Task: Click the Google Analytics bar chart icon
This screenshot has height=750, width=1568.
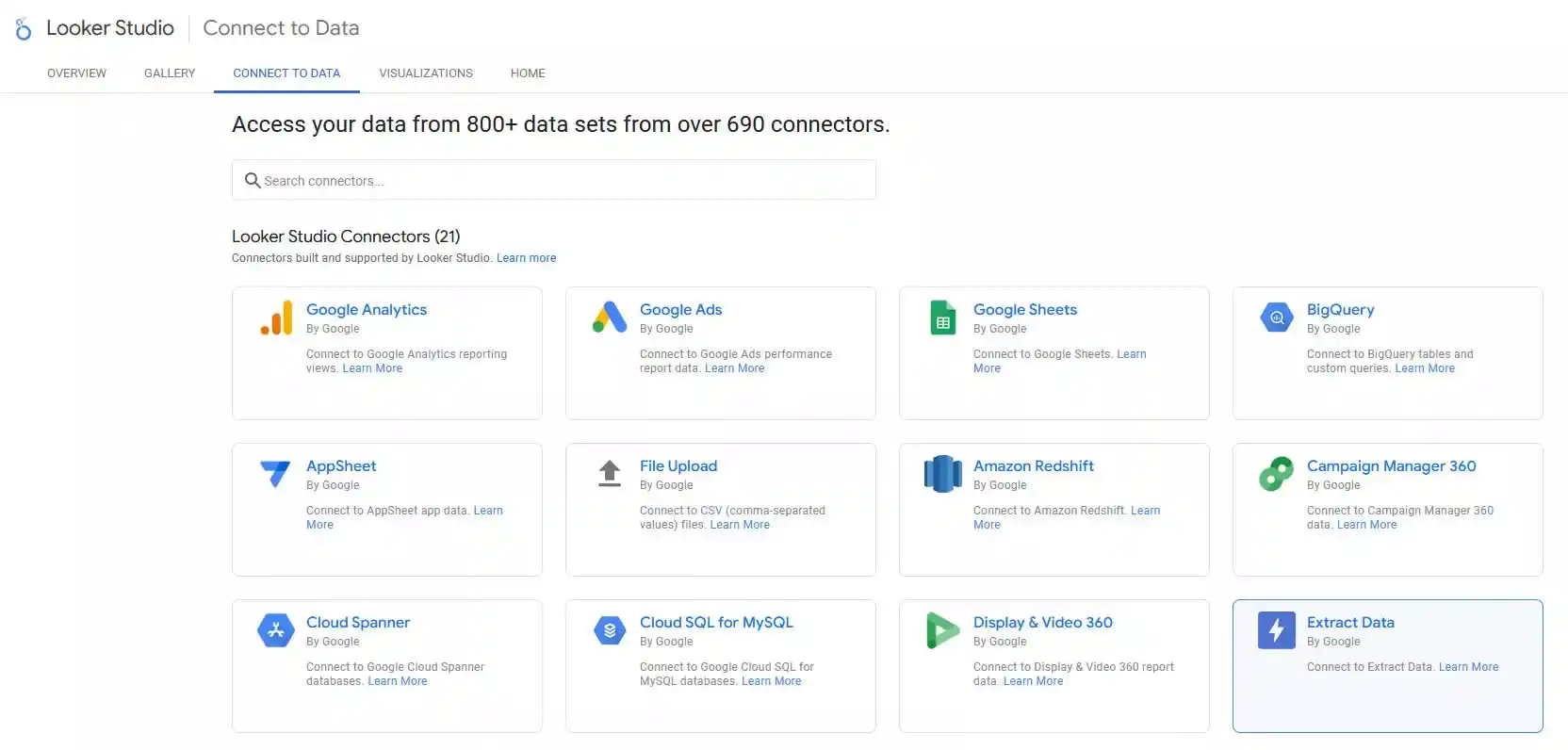Action: [x=276, y=318]
